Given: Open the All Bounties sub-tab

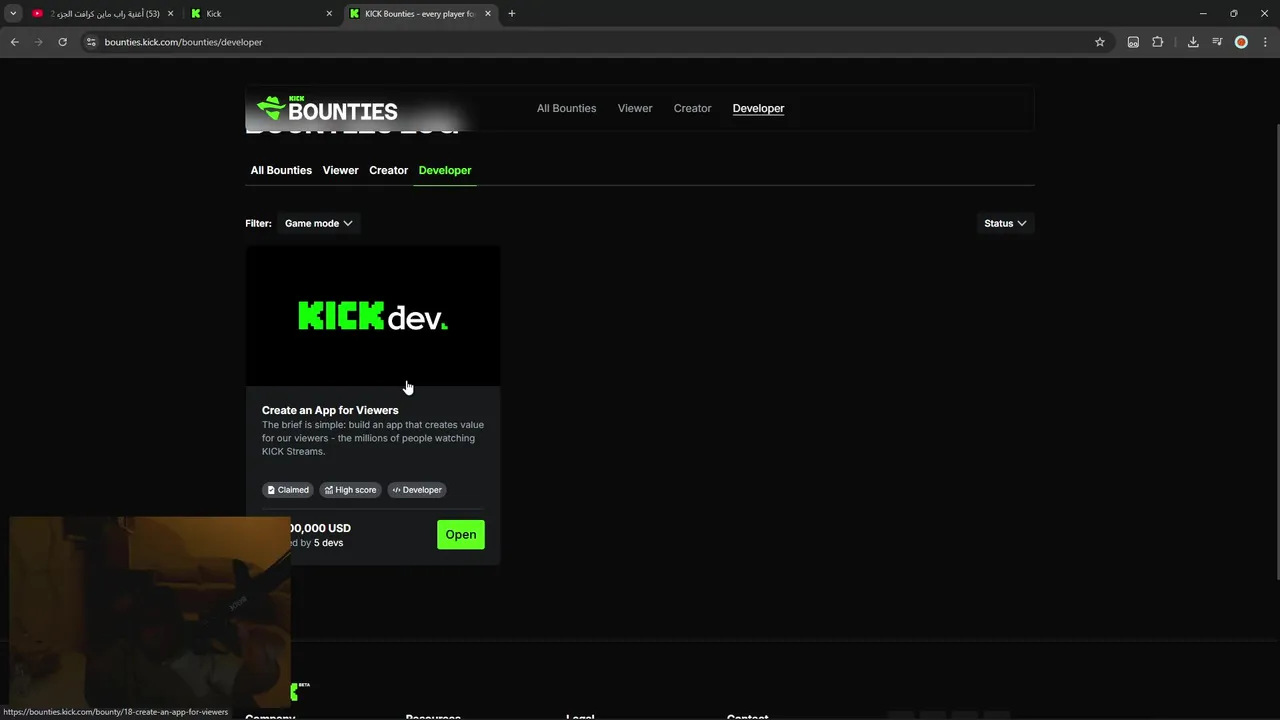Looking at the screenshot, I should pyautogui.click(x=281, y=170).
